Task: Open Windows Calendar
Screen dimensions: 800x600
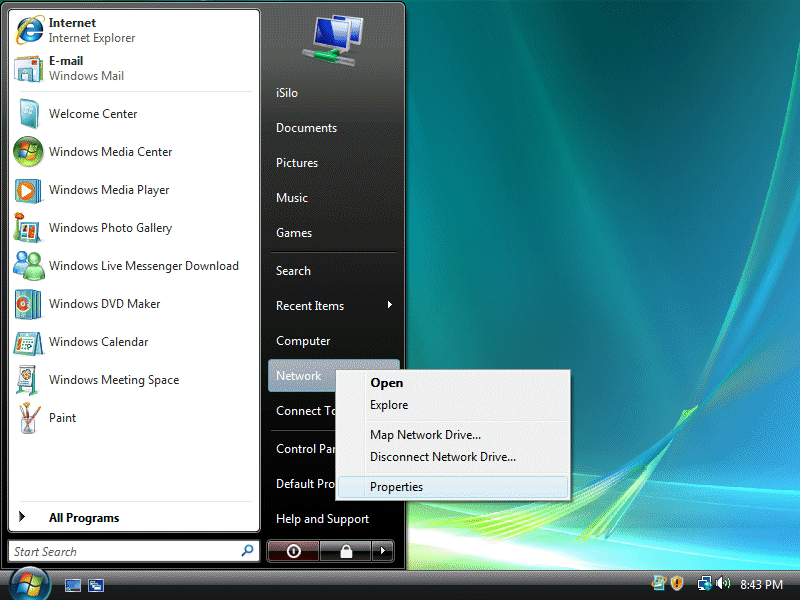Action: tap(98, 342)
